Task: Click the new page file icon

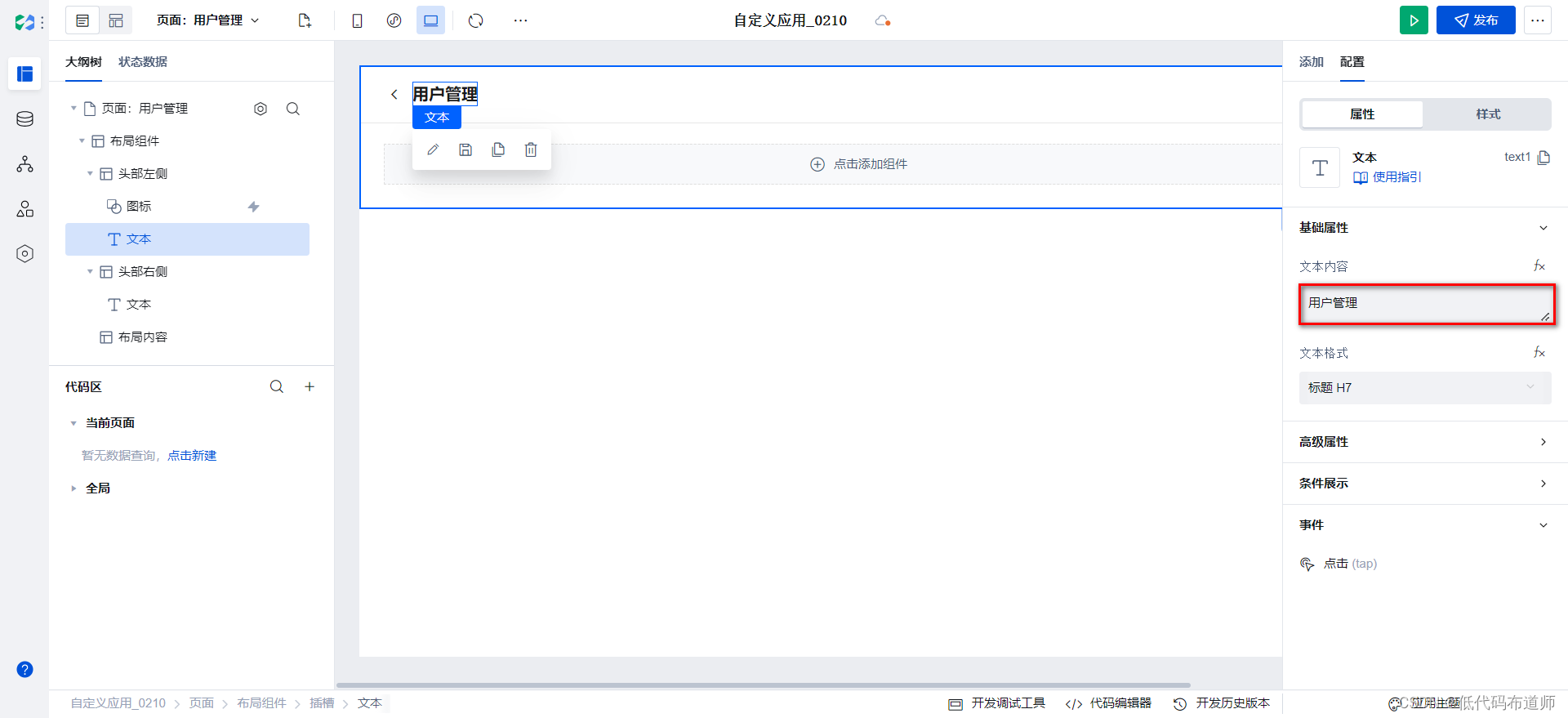Action: point(305,20)
